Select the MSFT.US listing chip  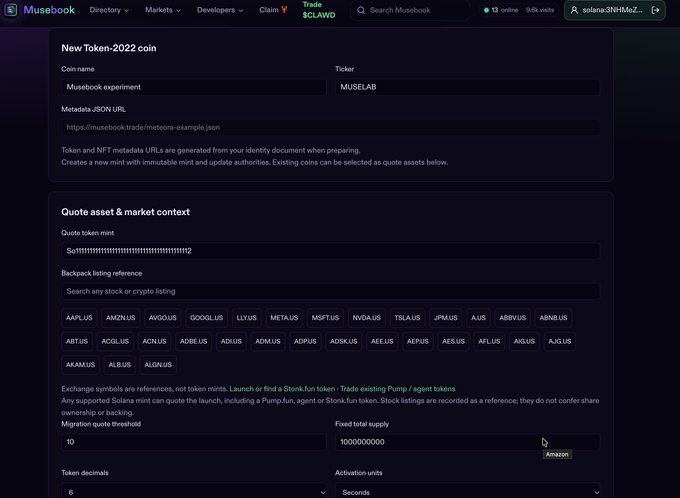325,318
